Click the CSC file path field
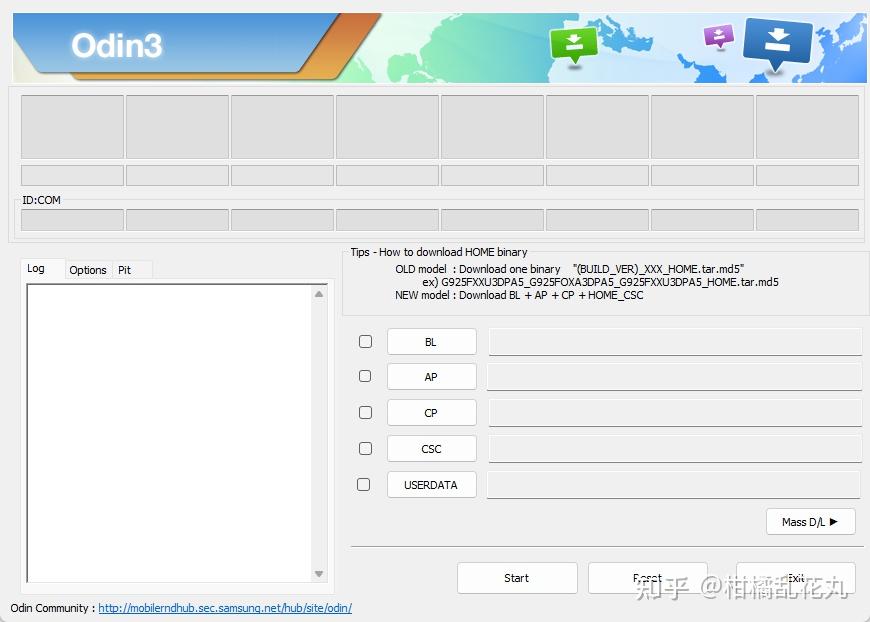 tap(675, 449)
